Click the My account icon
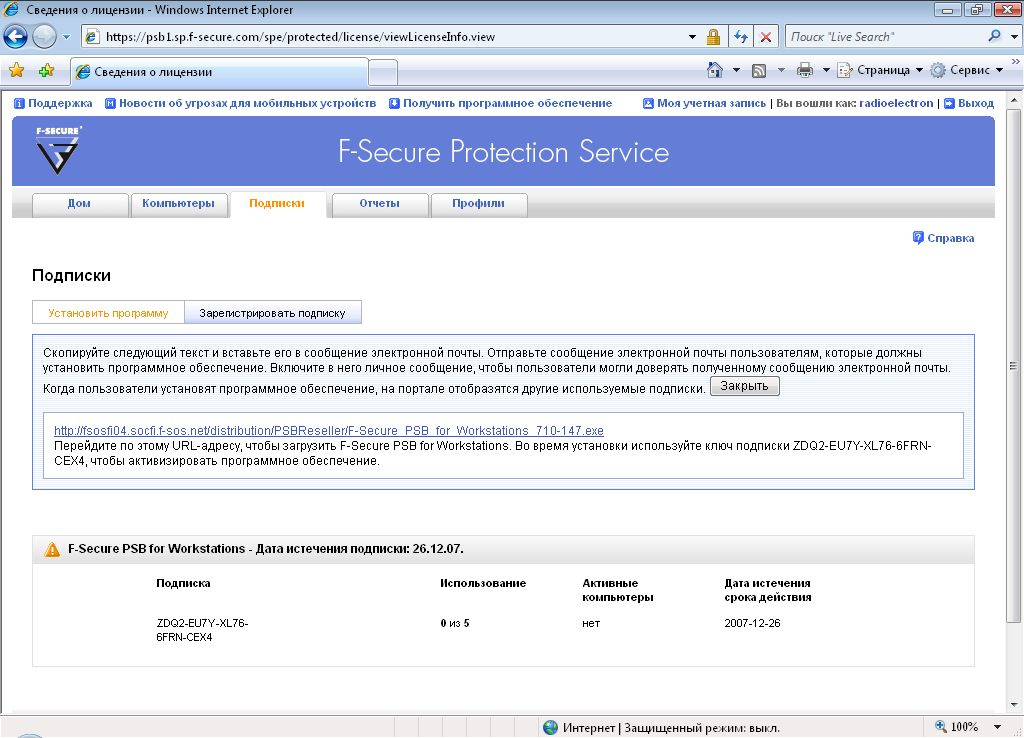This screenshot has height=738, width=1024. (x=648, y=103)
